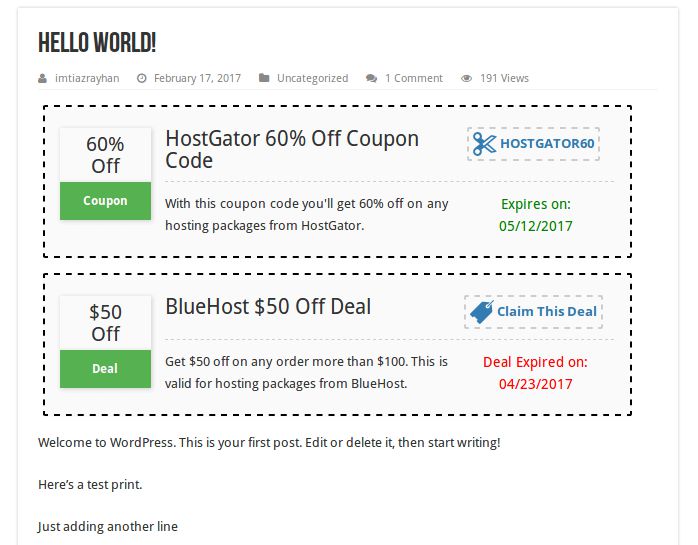This screenshot has width=698, height=545.
Task: Click the clock icon beside the date
Action: 142,78
